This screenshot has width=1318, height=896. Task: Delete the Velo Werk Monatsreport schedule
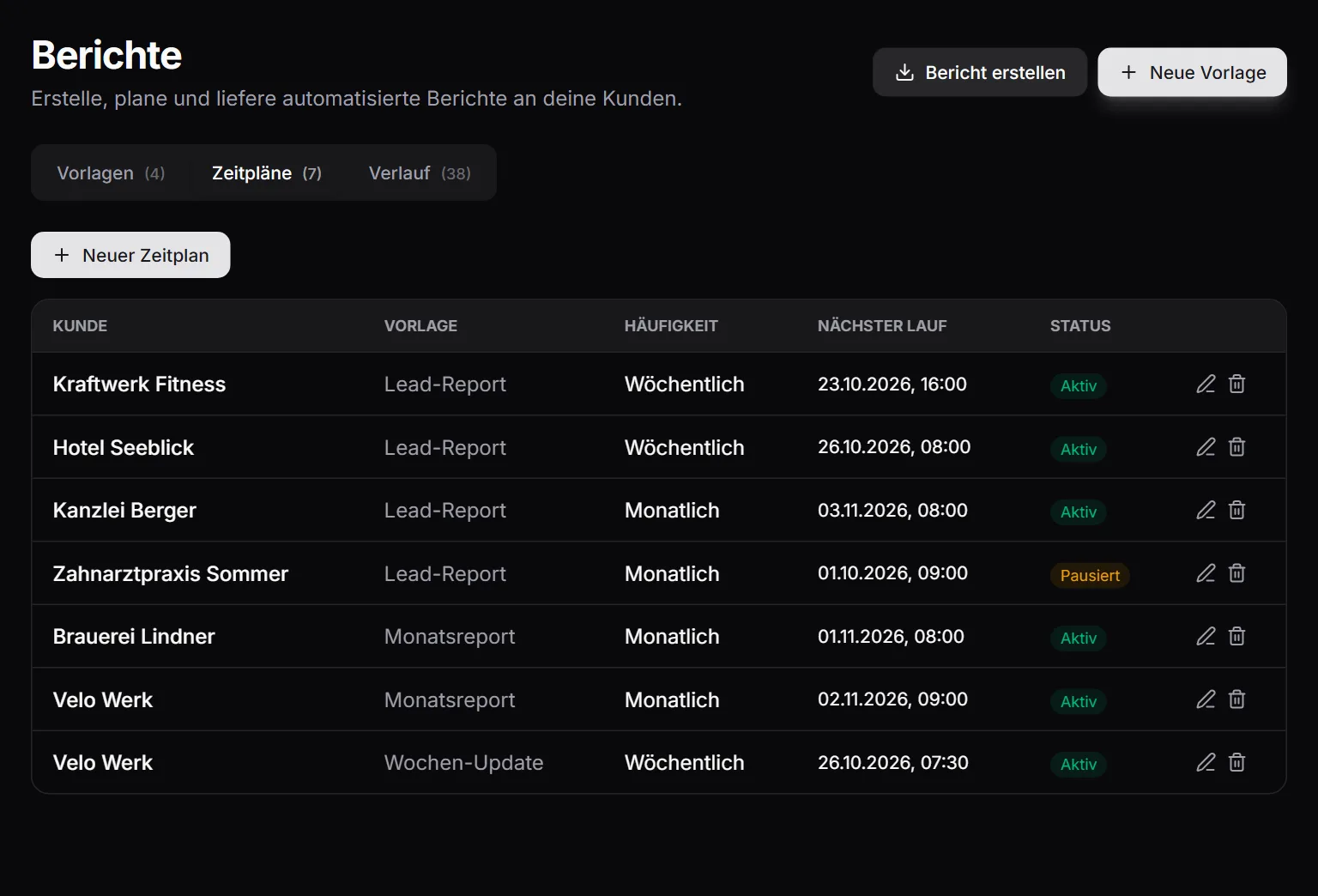[x=1236, y=699]
